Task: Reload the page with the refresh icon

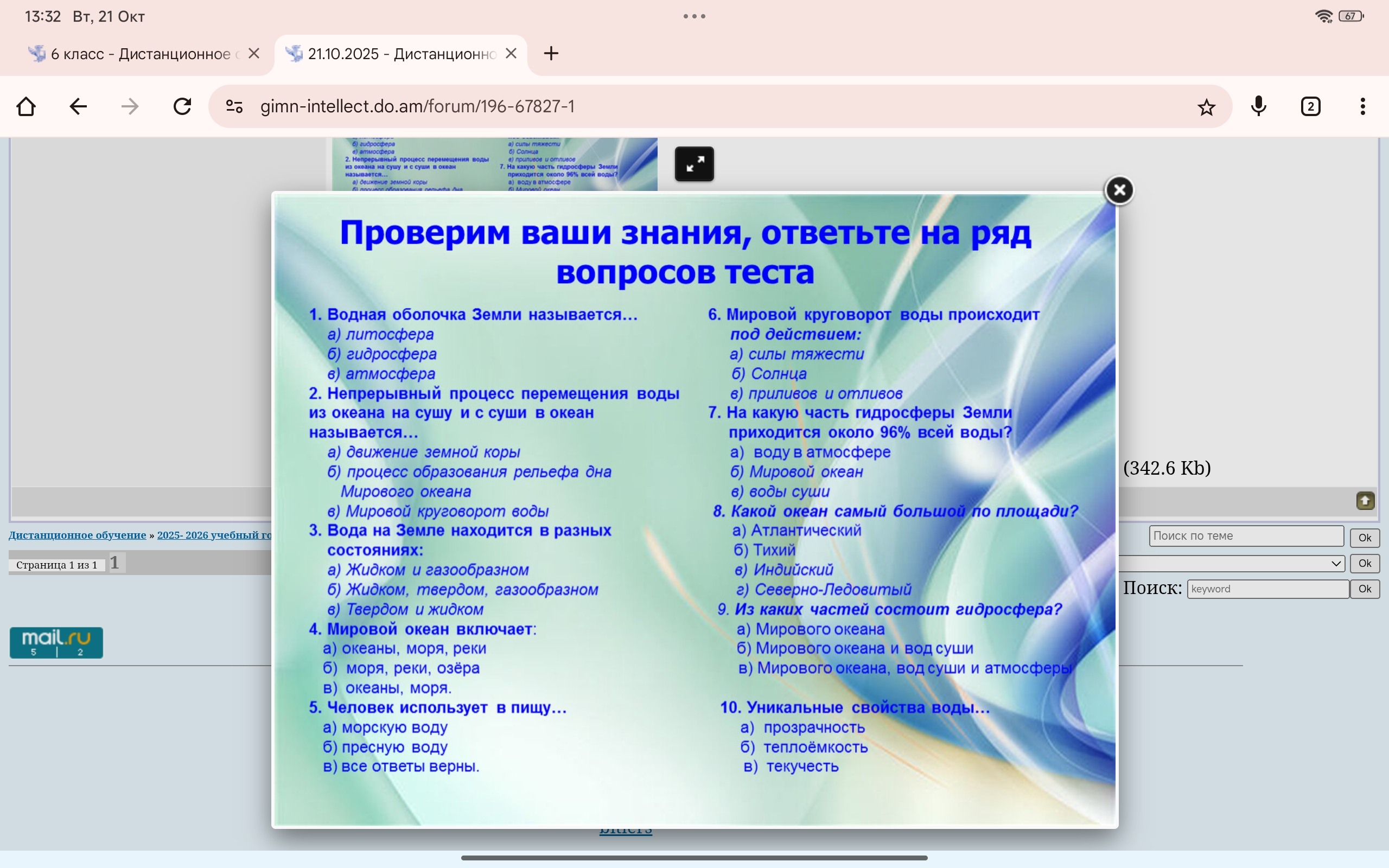Action: (x=182, y=107)
